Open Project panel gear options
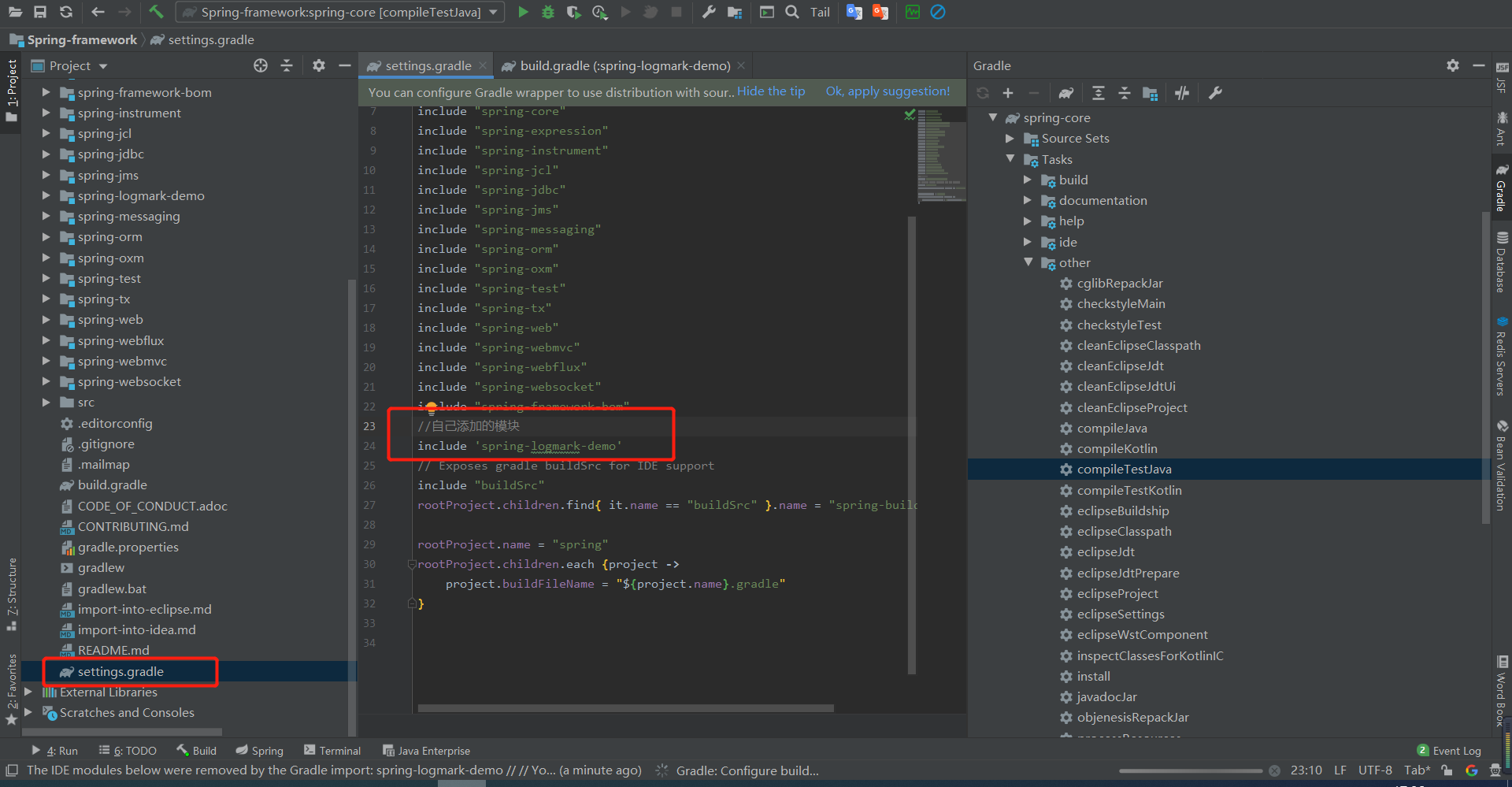The height and width of the screenshot is (787, 1512). coord(319,65)
